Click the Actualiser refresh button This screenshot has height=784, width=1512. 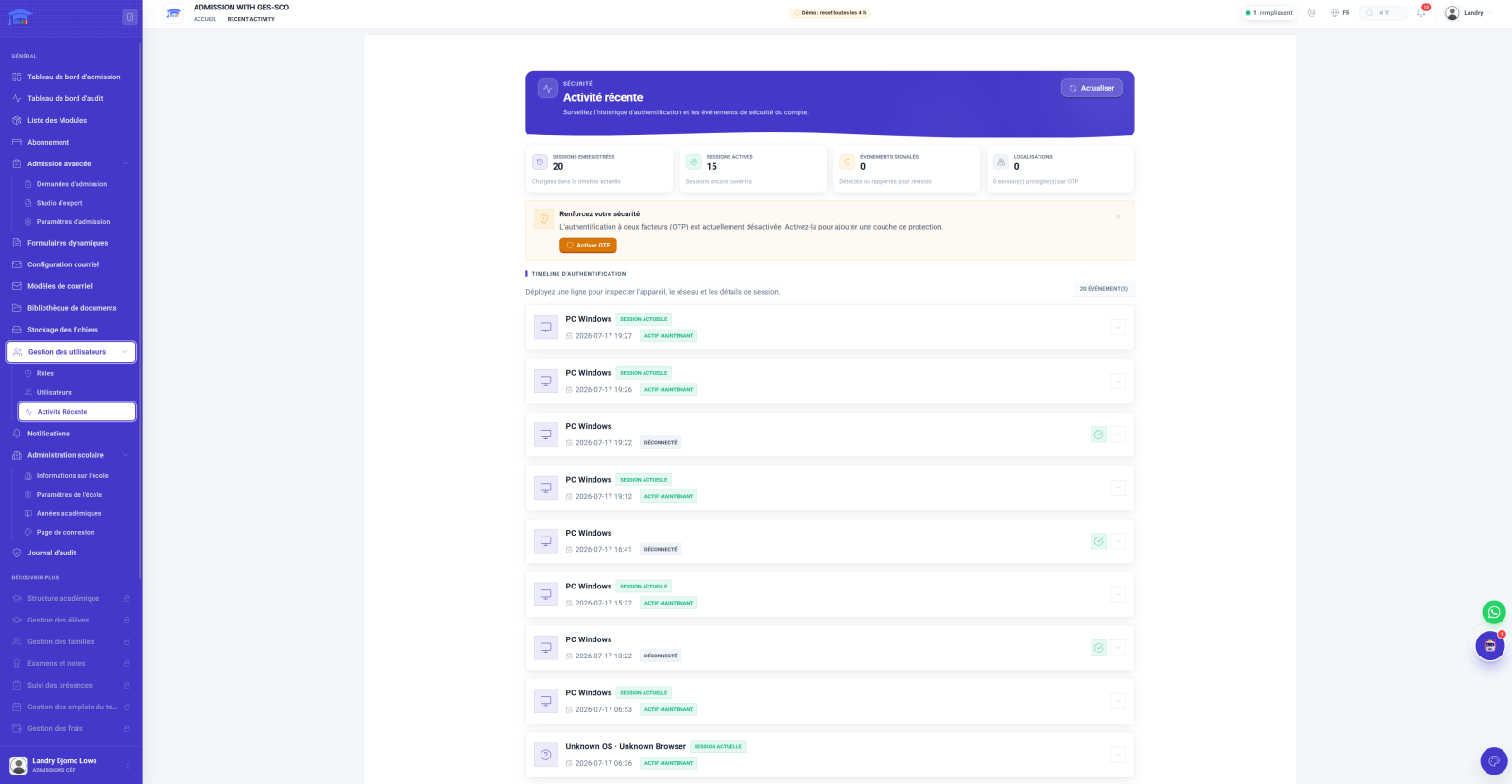coord(1091,88)
